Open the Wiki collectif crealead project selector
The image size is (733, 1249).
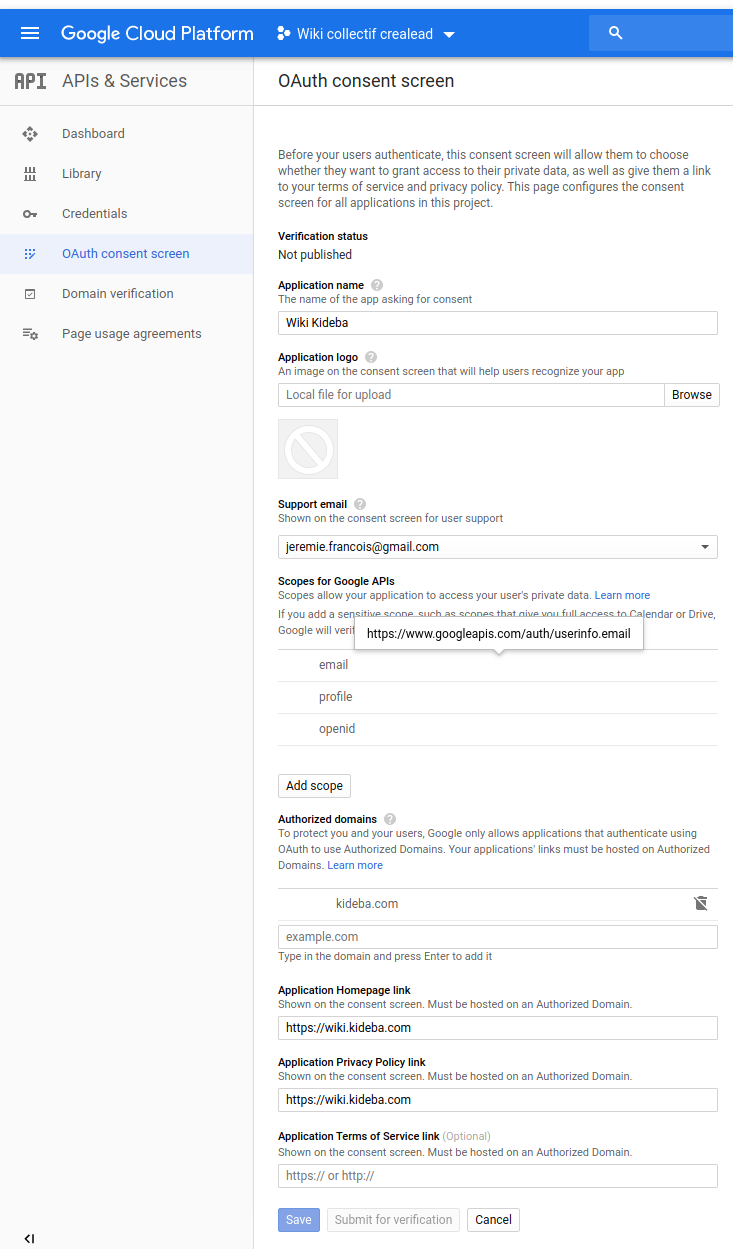366,33
